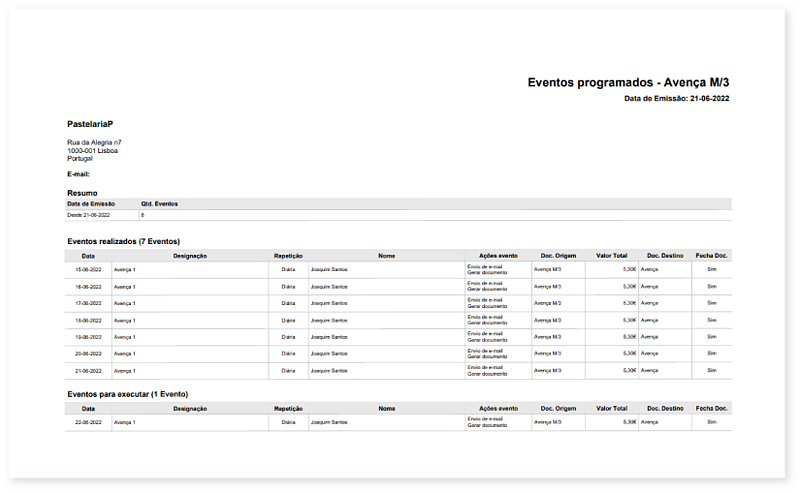The height and width of the screenshot is (493, 800).
Task: Click the report title 'Eventos programados - Avença M/3'
Action: (628, 83)
